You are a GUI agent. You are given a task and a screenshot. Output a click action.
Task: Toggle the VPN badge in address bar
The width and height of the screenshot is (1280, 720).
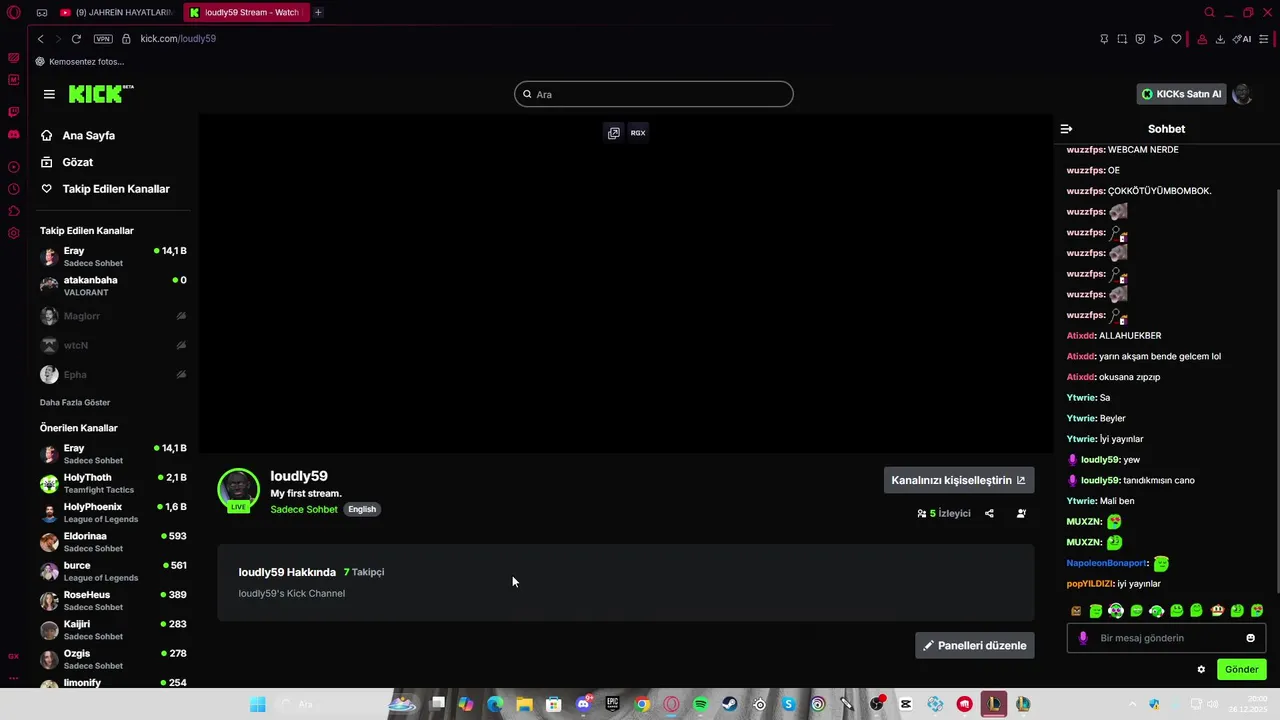pyautogui.click(x=103, y=39)
